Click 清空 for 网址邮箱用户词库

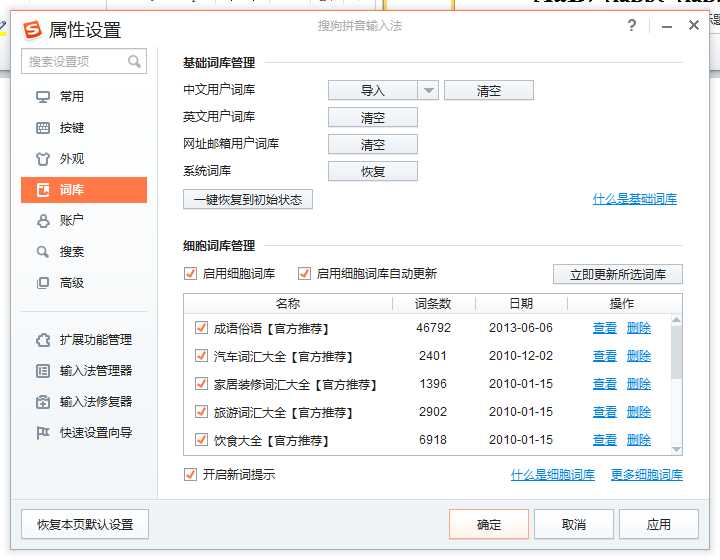click(373, 145)
